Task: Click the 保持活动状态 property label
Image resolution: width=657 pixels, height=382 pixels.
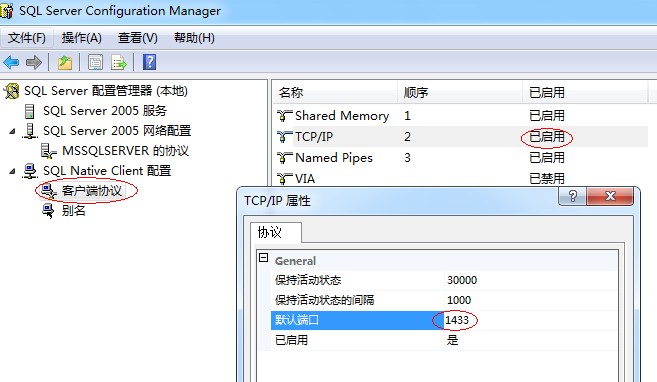Action: point(308,280)
